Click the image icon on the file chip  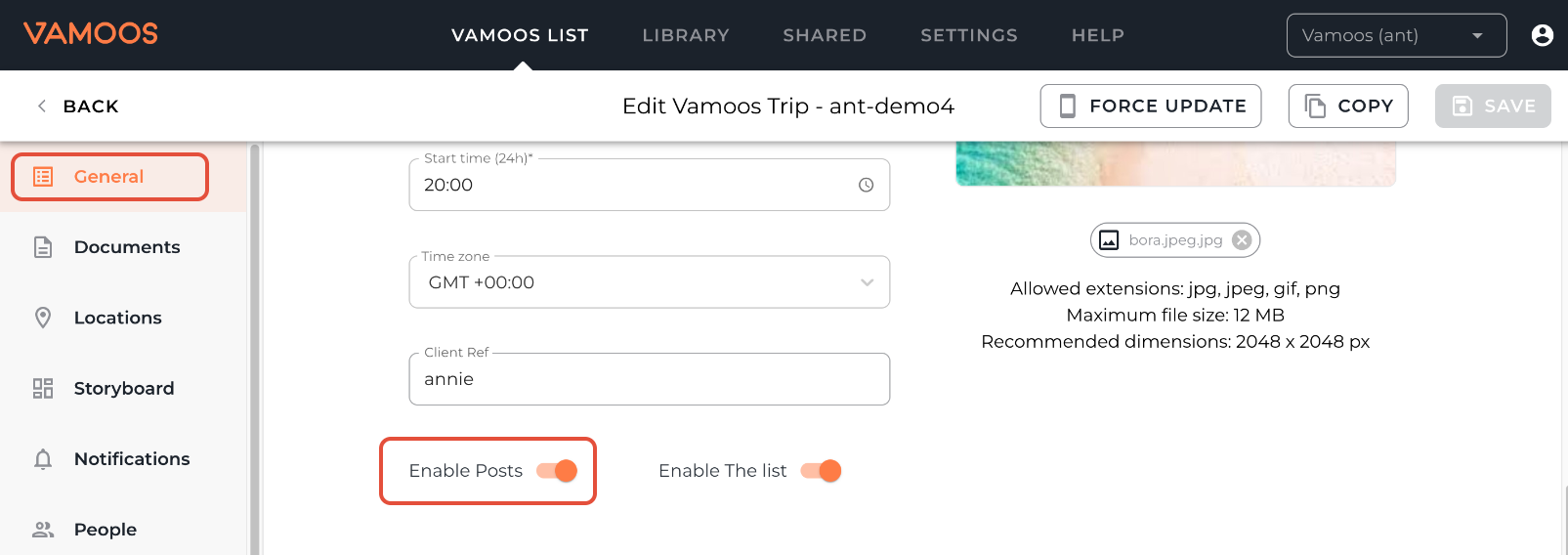click(x=1109, y=240)
